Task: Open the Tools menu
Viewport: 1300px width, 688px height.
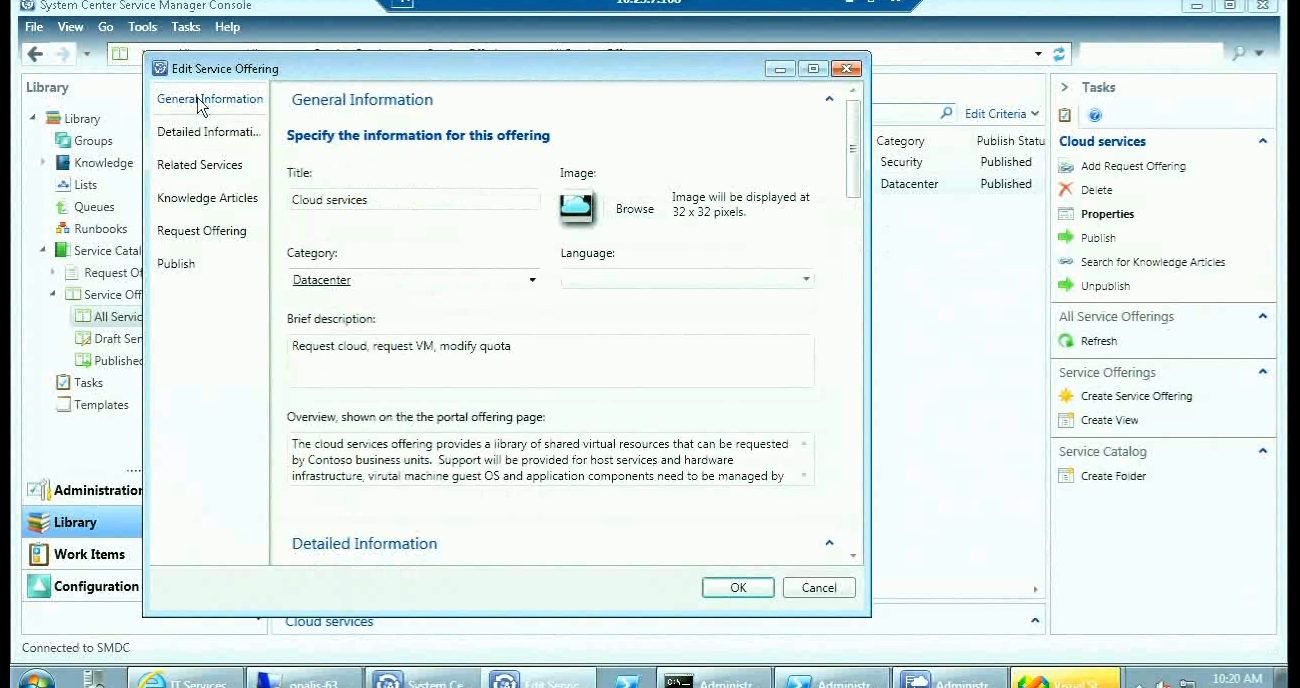Action: tap(143, 27)
